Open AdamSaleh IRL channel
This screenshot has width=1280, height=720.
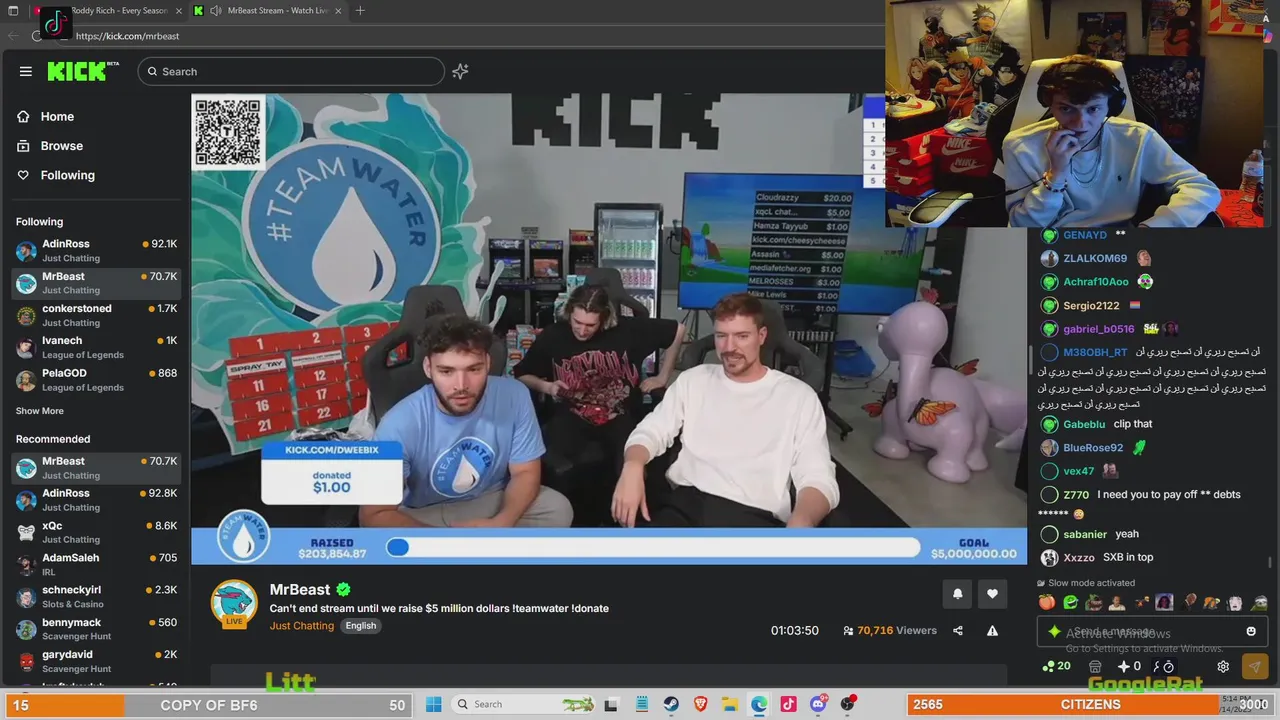click(96, 564)
